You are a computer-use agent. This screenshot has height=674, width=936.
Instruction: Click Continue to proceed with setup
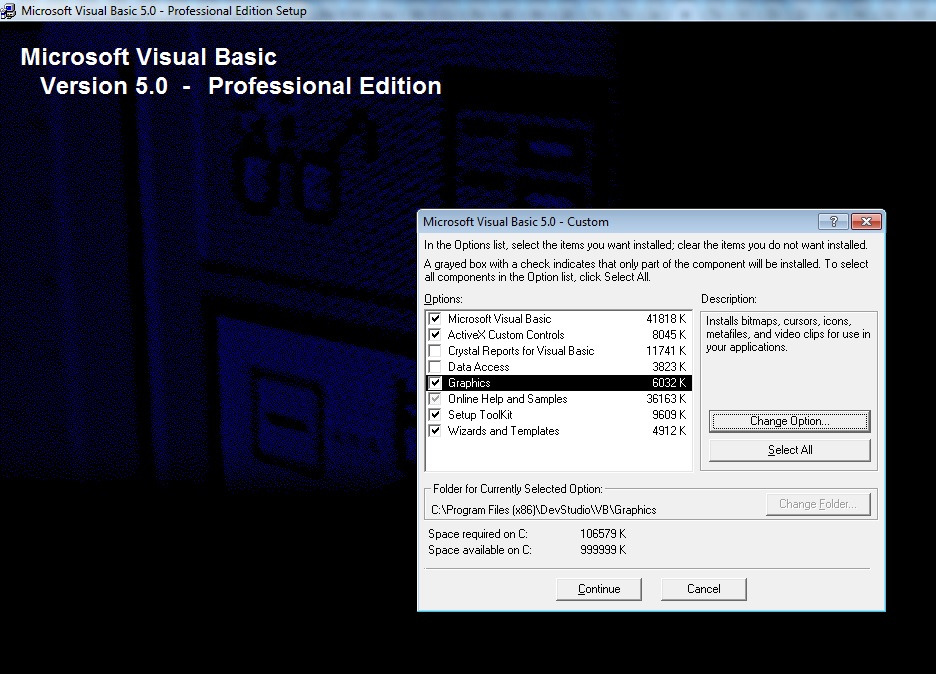599,589
